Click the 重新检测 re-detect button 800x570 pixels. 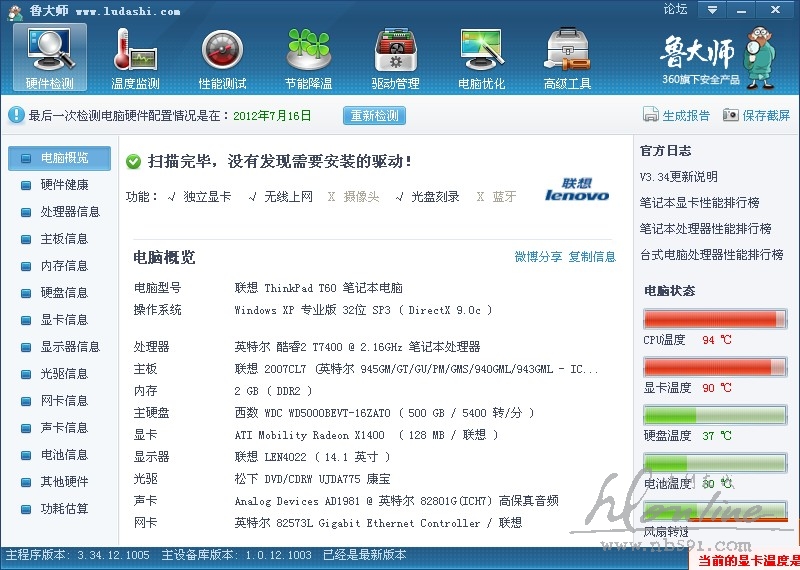(x=374, y=115)
